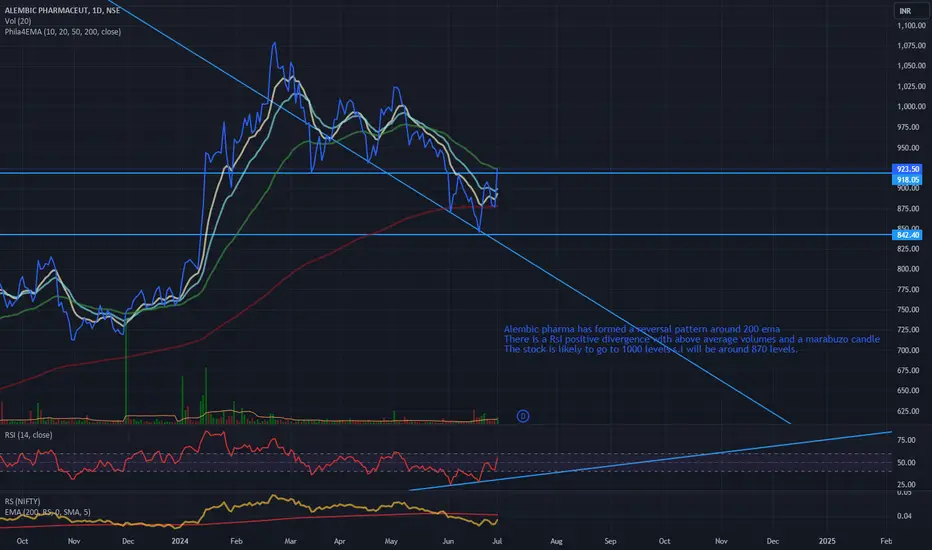This screenshot has width=932, height=550.
Task: Click the ALEMBIC PHARMACEUT symbol title
Action: pos(62,11)
